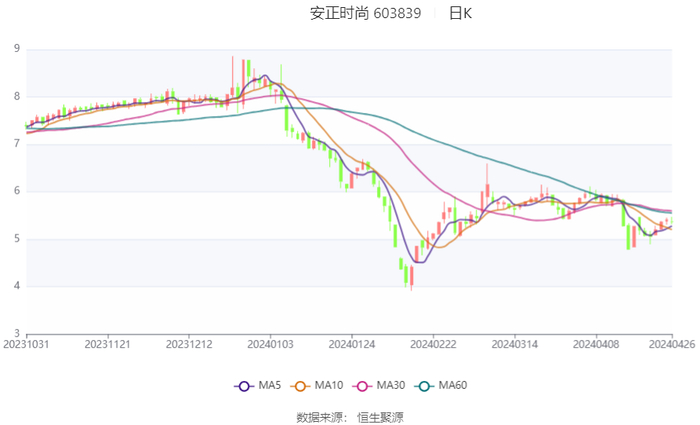Select the price level 3 axis label
Image resolution: width=700 pixels, height=425 pixels.
tap(17, 333)
